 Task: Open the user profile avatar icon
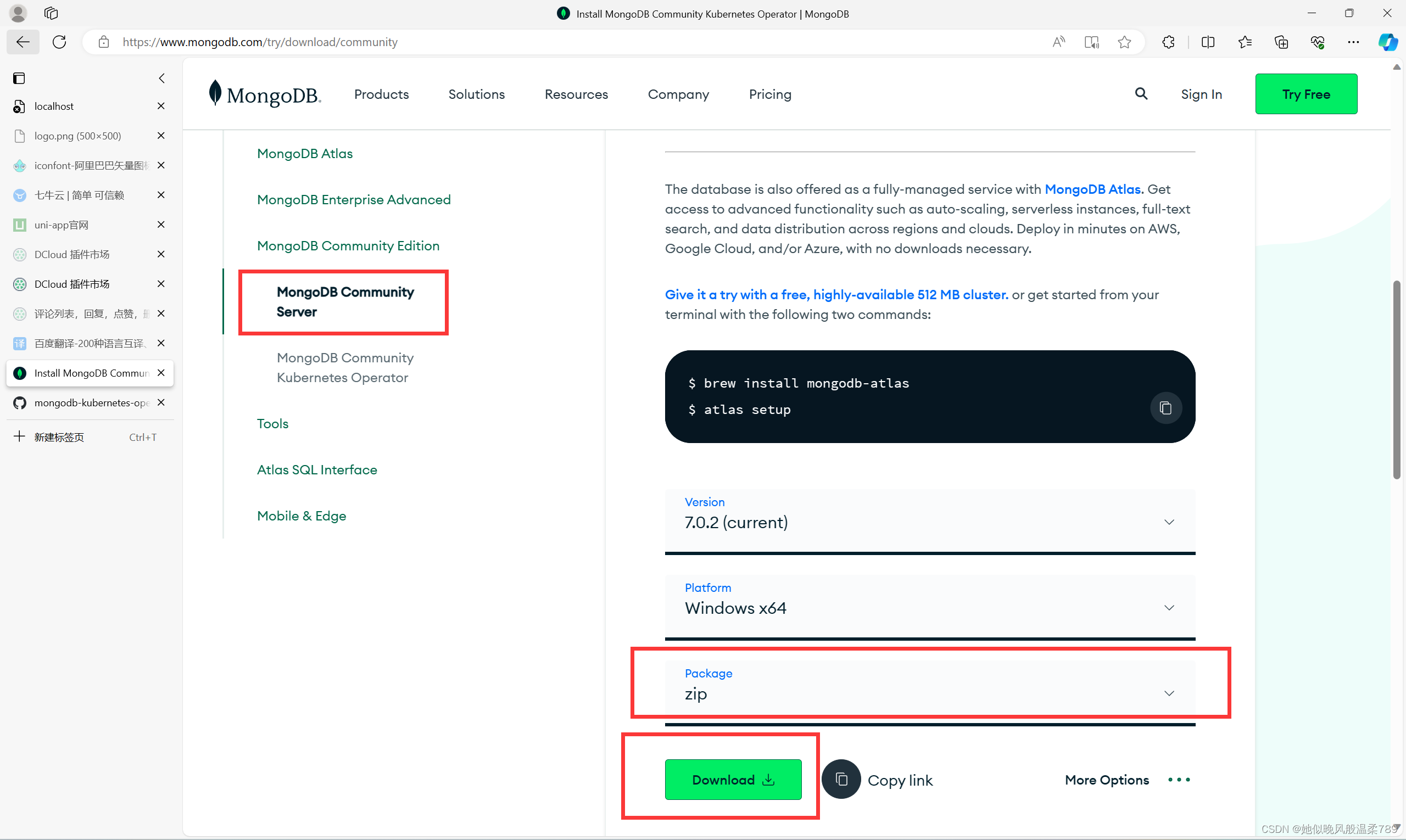18,13
